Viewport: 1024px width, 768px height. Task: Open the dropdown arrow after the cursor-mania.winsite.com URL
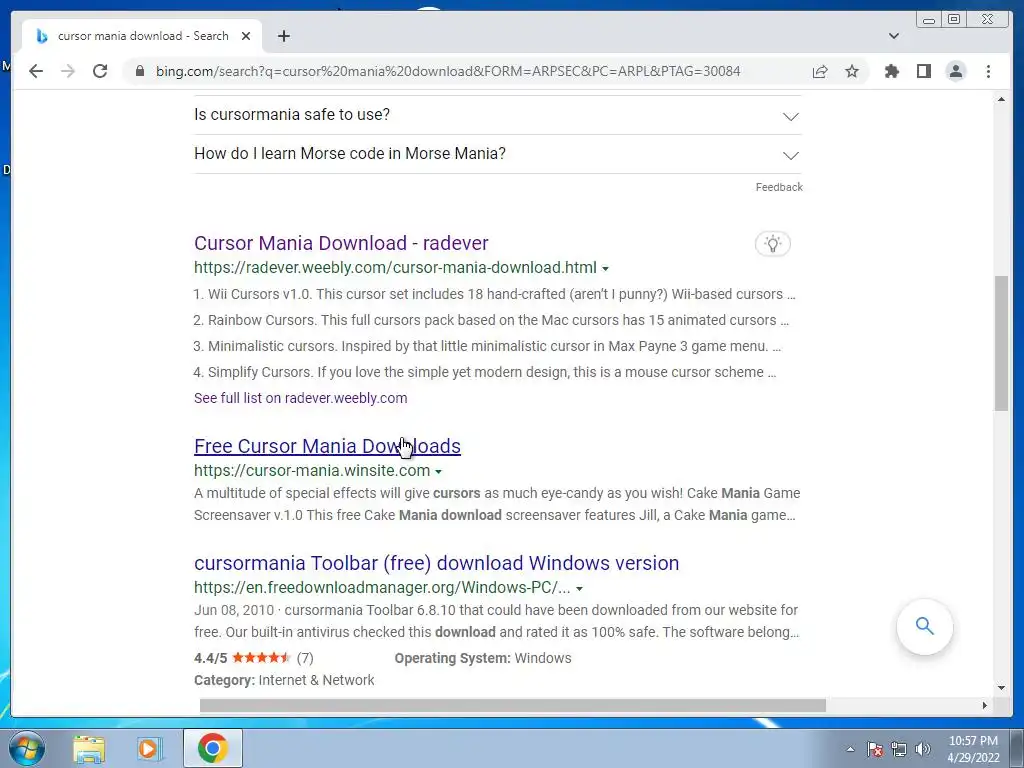[x=438, y=472]
